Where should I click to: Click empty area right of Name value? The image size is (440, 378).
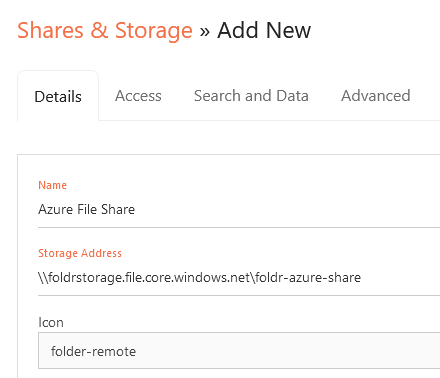pyautogui.click(x=287, y=210)
